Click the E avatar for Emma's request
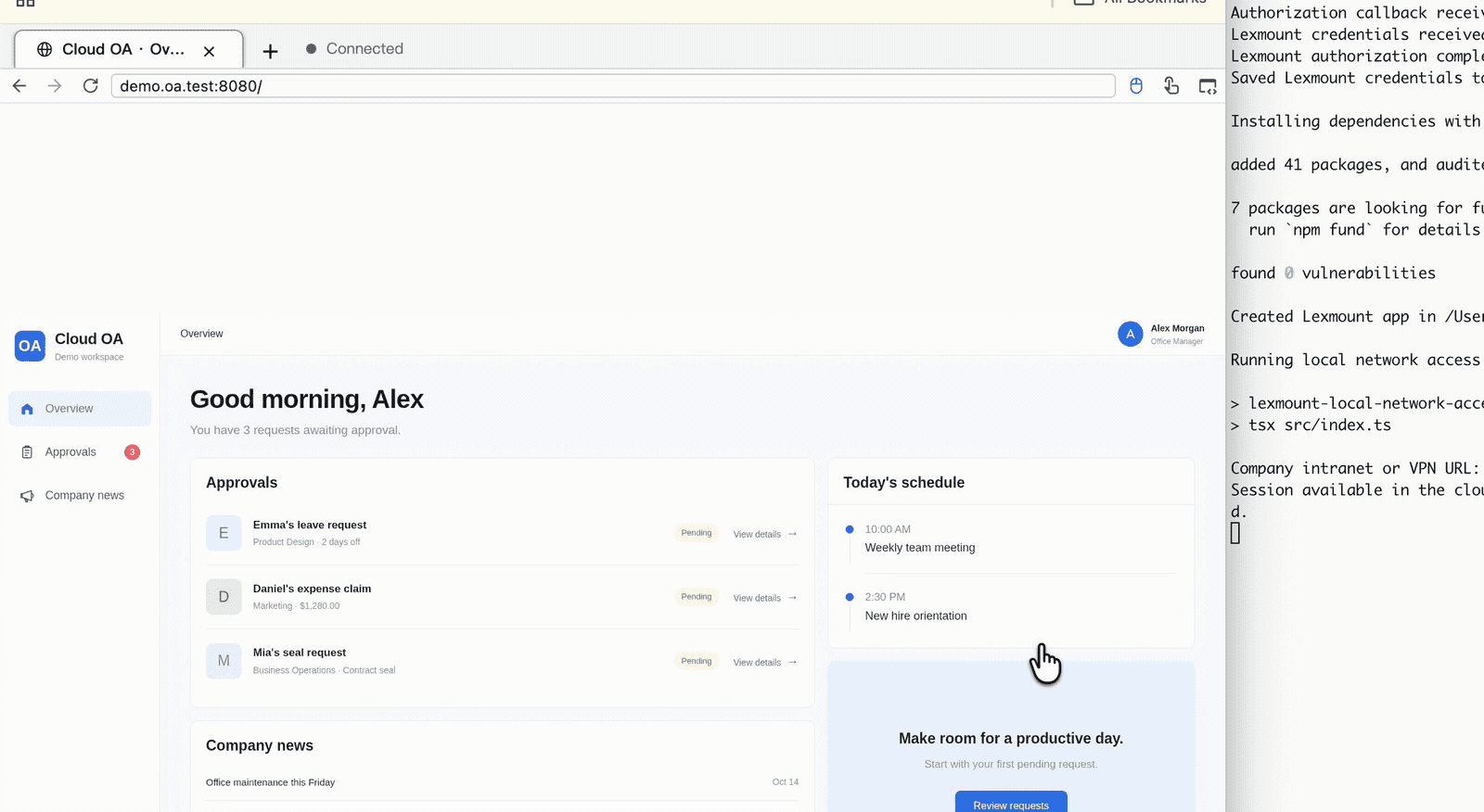The width and height of the screenshot is (1484, 812). pyautogui.click(x=224, y=533)
